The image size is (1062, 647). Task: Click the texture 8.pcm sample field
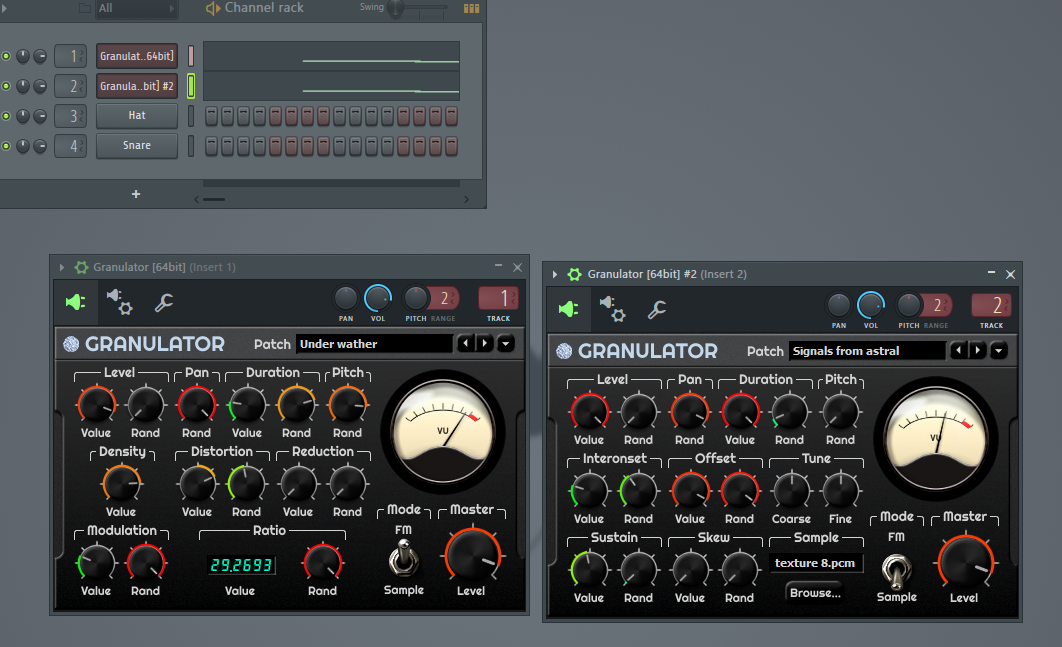click(x=815, y=563)
